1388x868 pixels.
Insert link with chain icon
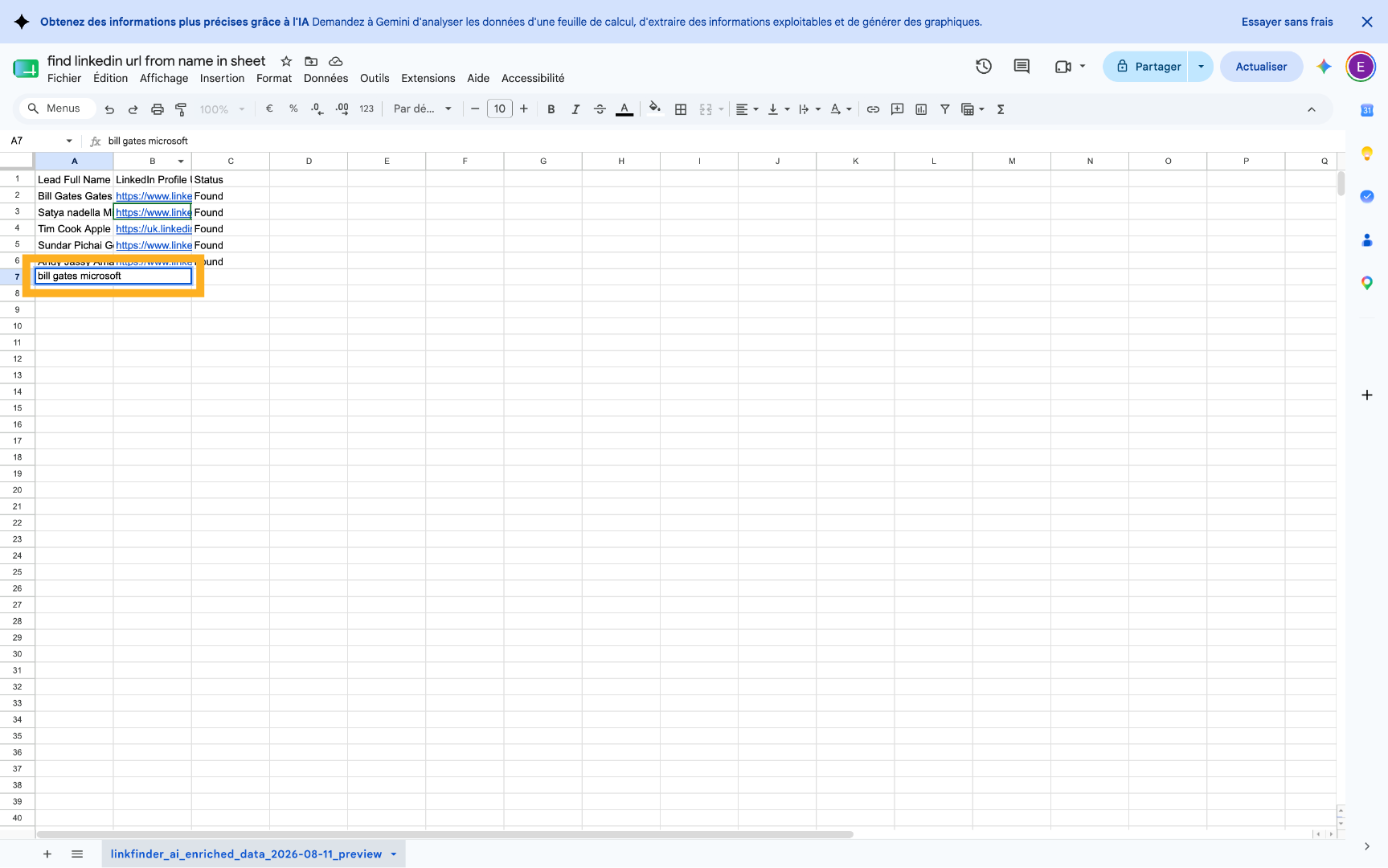(x=873, y=109)
